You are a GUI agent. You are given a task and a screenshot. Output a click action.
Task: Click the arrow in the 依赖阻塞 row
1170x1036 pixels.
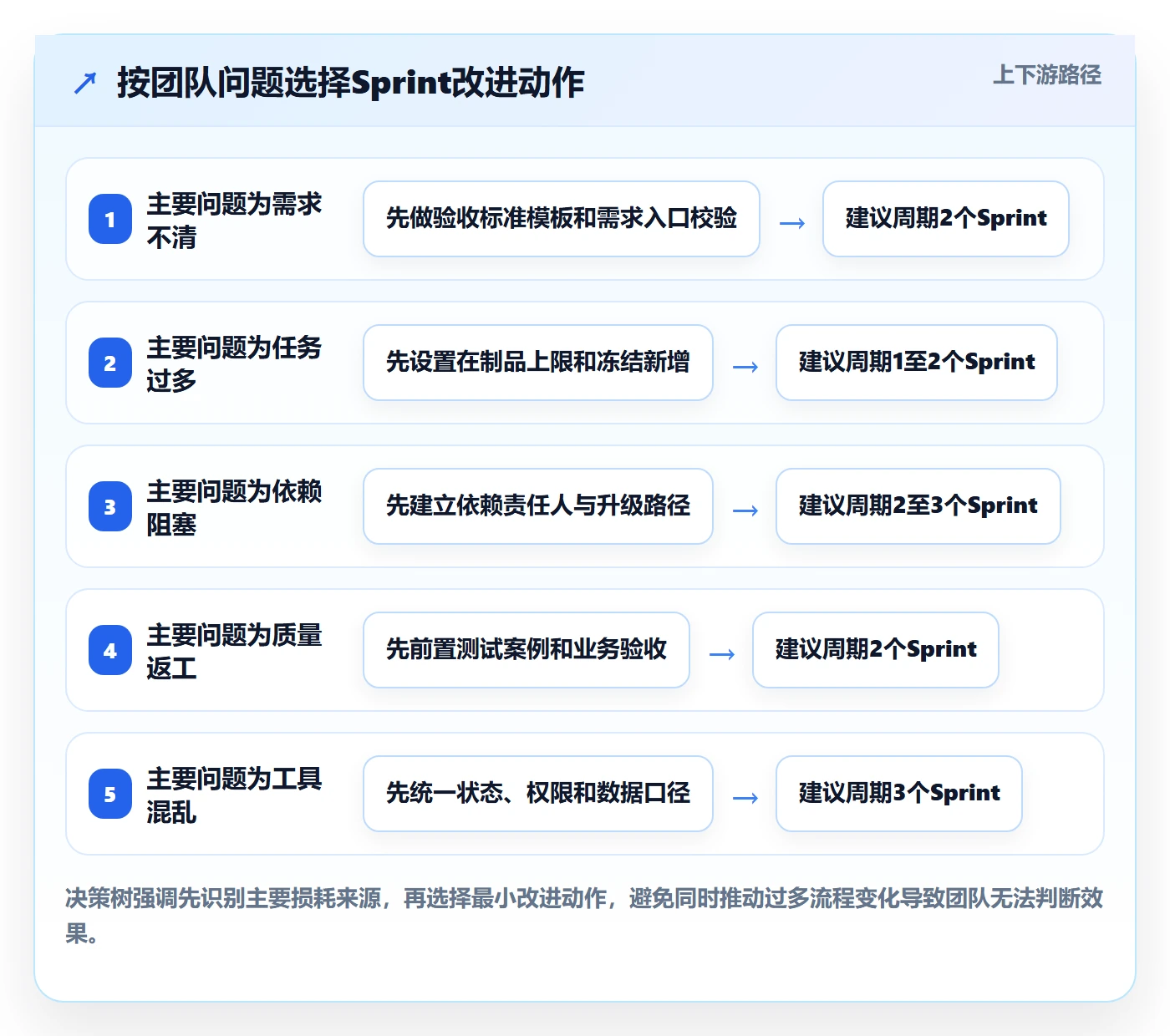[745, 510]
